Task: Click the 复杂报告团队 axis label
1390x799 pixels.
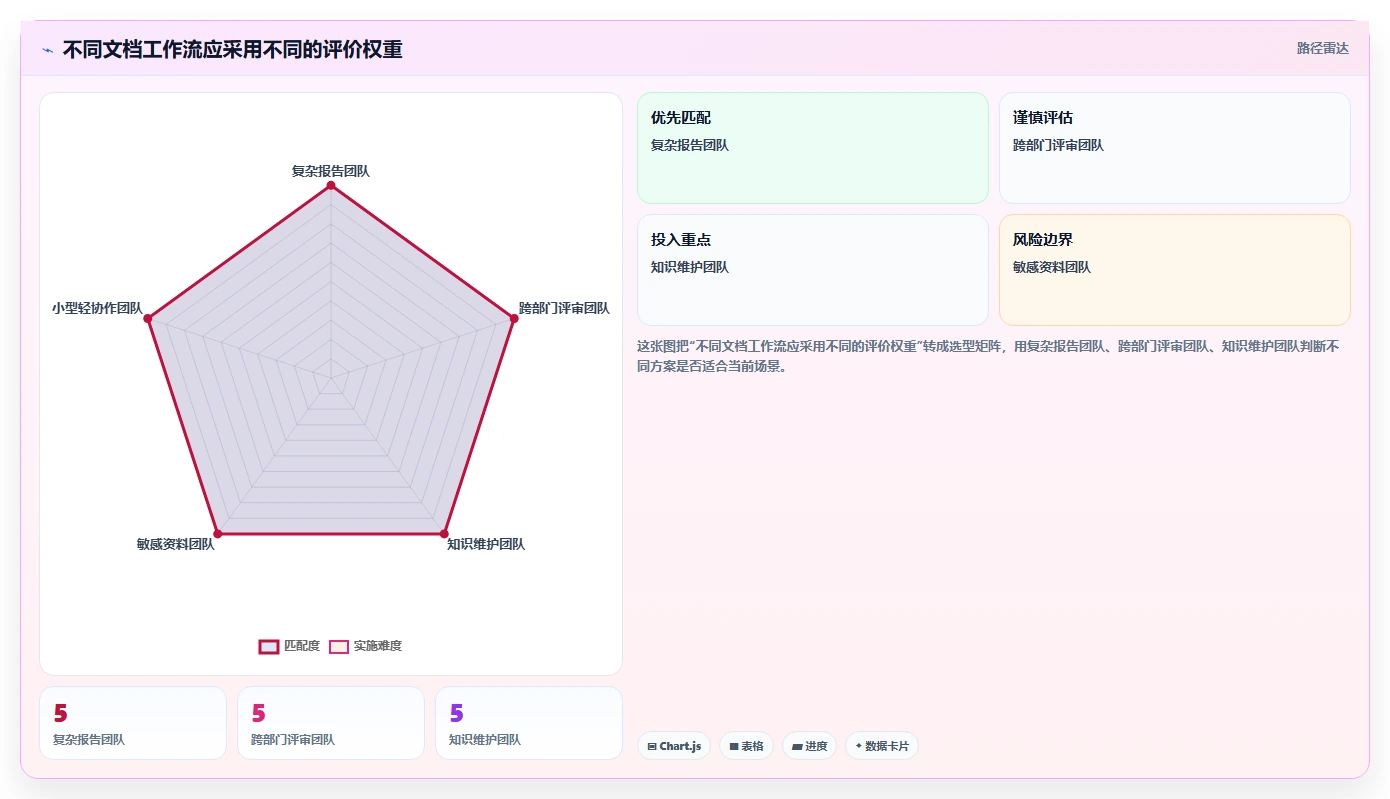Action: click(331, 171)
